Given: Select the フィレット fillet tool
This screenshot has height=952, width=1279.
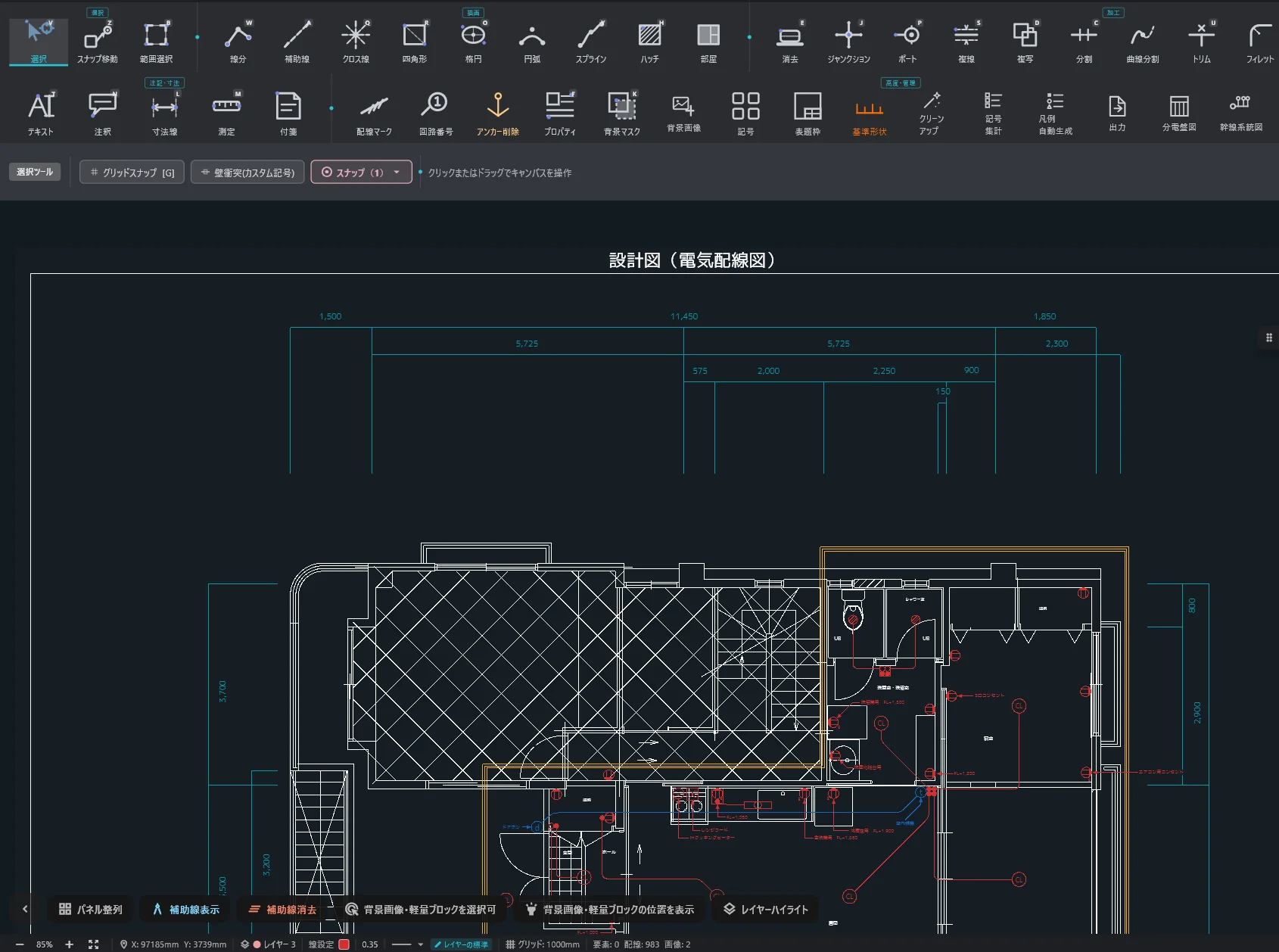Looking at the screenshot, I should [1260, 42].
